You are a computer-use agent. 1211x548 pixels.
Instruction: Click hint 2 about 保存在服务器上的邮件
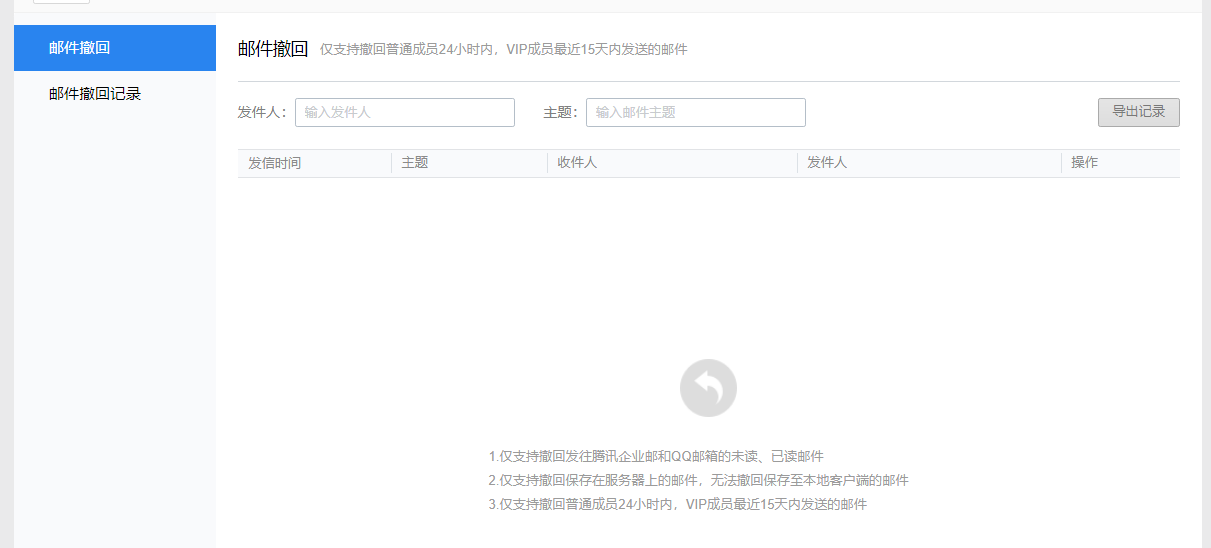(698, 481)
